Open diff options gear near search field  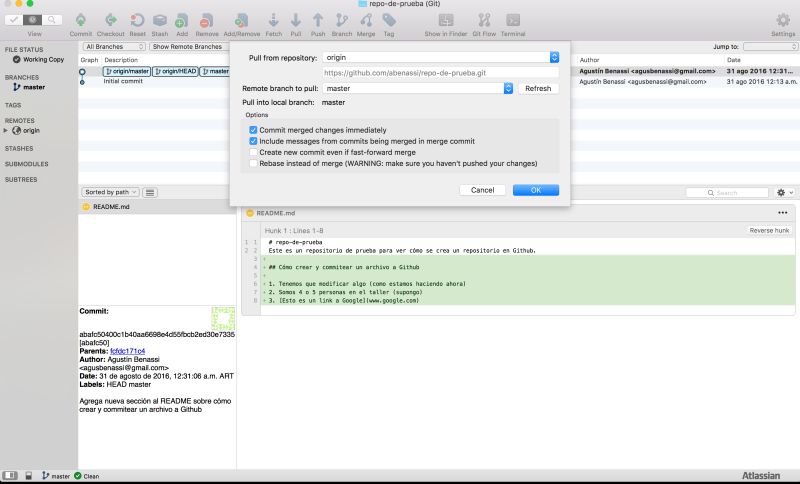(x=785, y=192)
